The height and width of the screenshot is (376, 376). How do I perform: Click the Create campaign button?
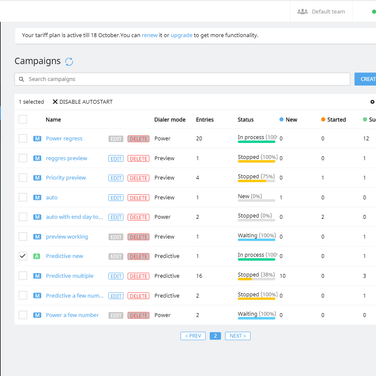point(365,79)
